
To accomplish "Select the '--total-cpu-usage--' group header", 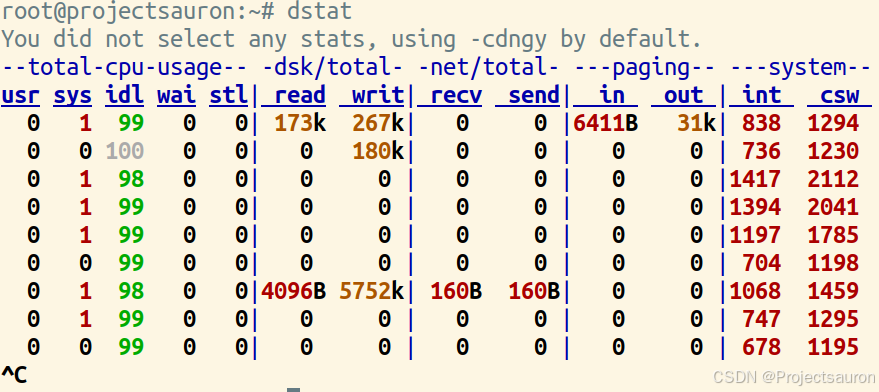I will click(124, 68).
